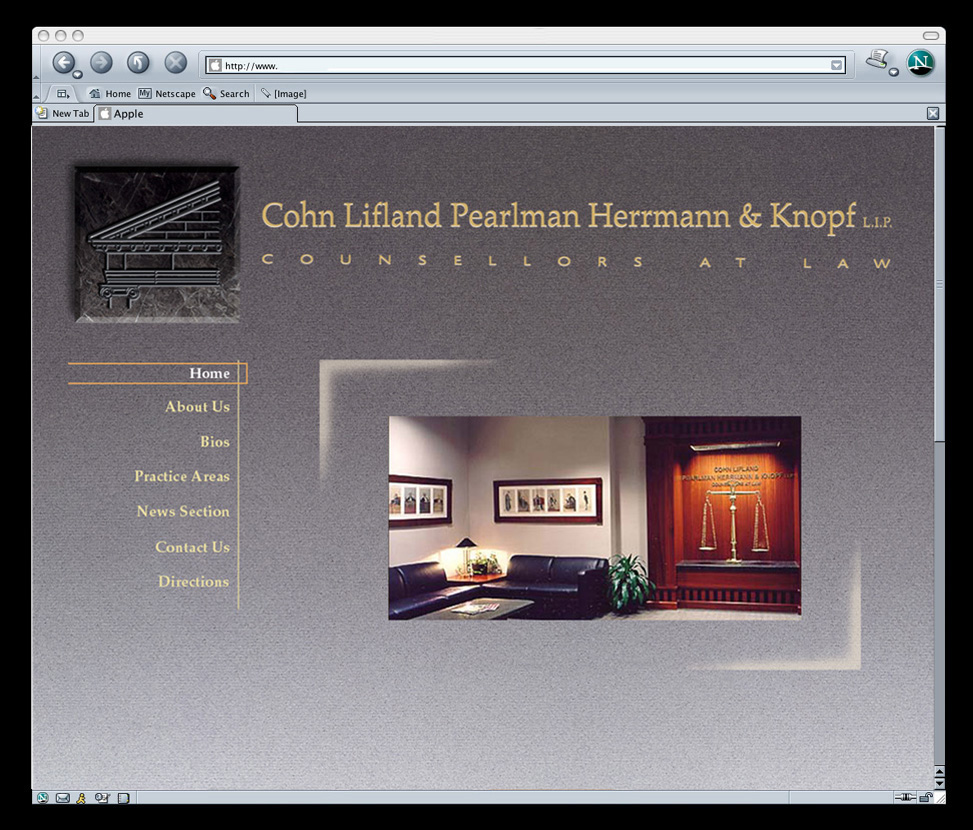Click the Counsellors at Law tagline
Image resolution: width=973 pixels, height=830 pixels.
click(x=576, y=261)
